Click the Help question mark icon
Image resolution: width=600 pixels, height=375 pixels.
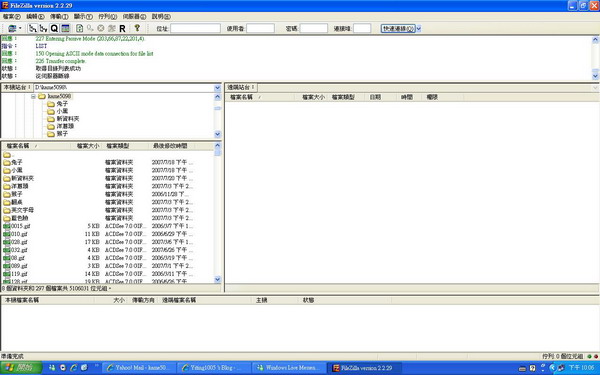(x=137, y=28)
